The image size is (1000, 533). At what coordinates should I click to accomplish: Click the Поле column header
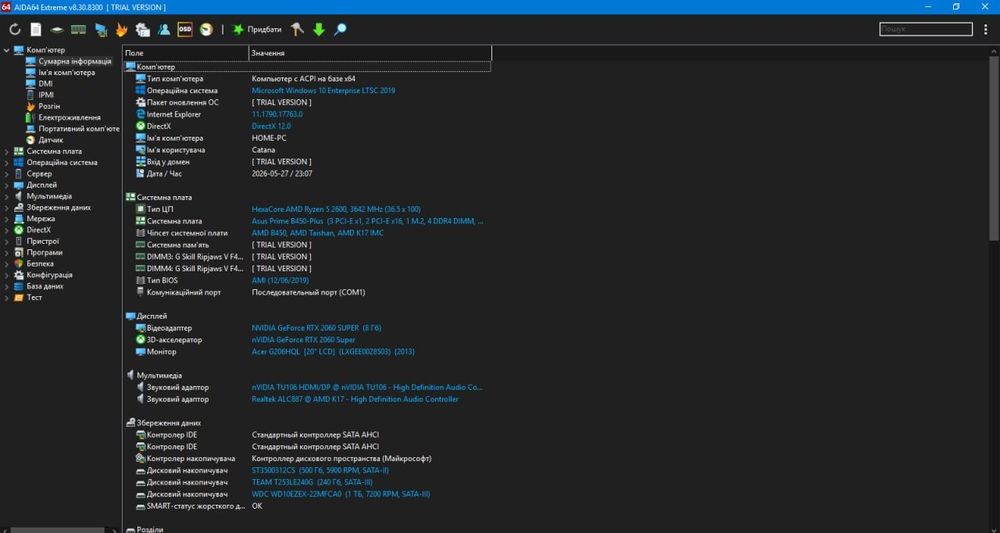pyautogui.click(x=186, y=53)
